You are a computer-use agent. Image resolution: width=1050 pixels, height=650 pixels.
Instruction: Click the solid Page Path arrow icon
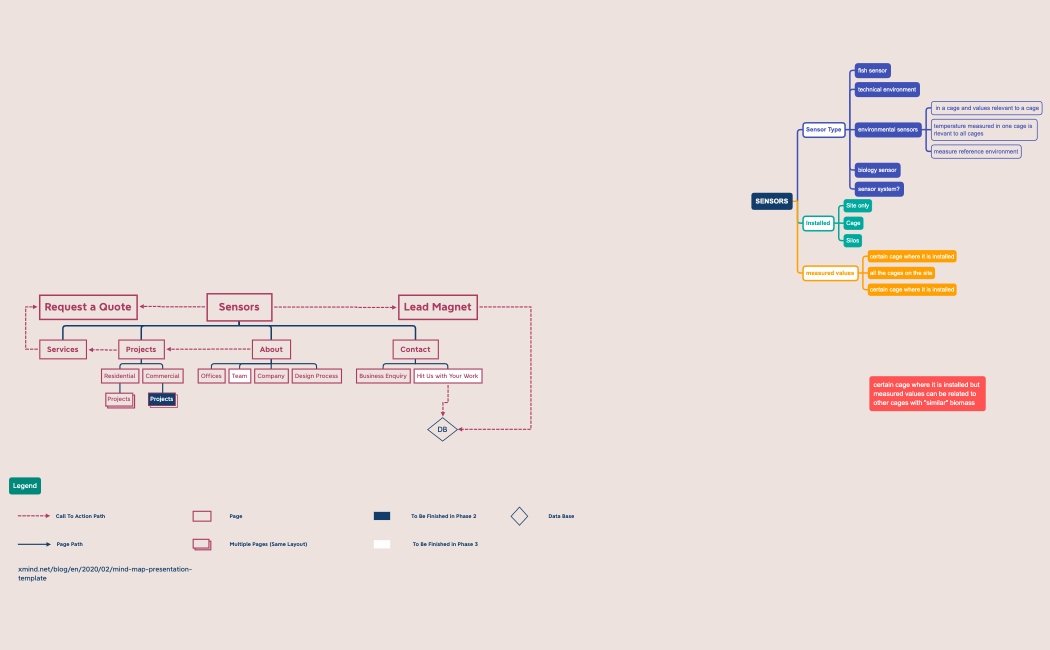coord(33,544)
